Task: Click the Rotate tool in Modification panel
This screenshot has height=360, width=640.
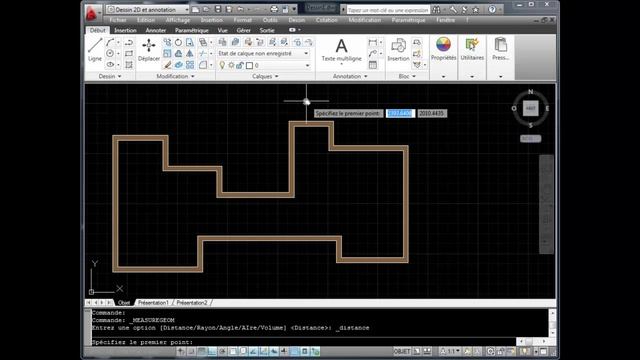Action: tap(178, 42)
